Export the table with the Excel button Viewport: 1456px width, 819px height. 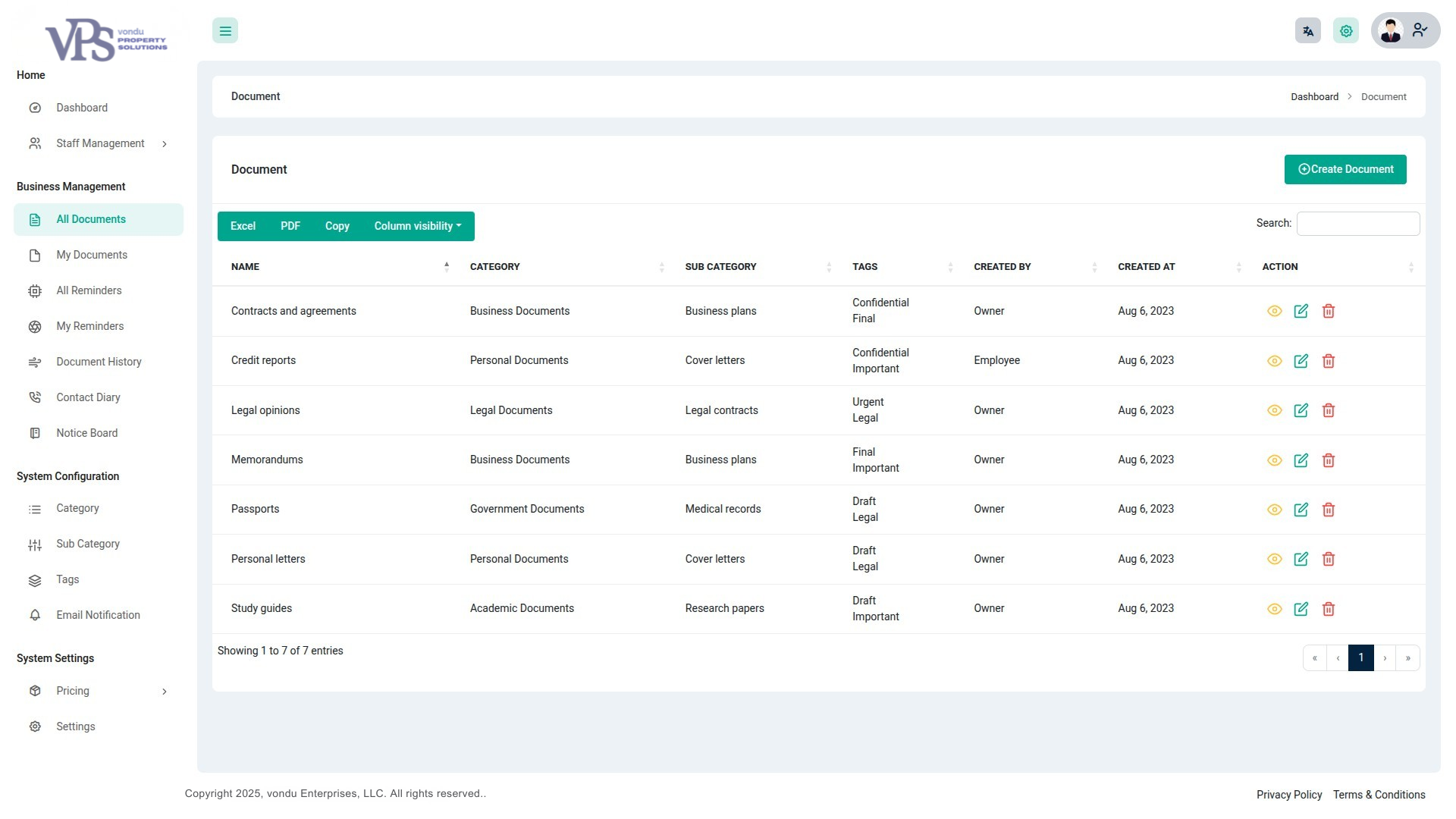(243, 226)
